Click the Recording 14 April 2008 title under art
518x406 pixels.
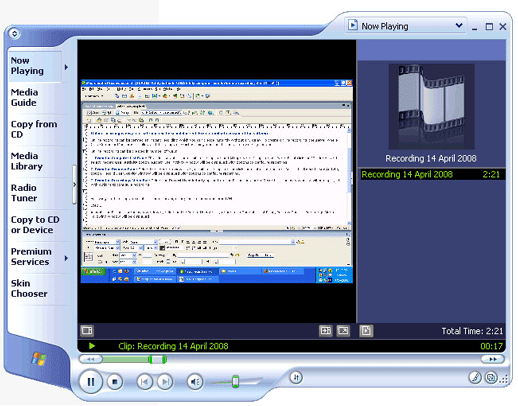(431, 158)
